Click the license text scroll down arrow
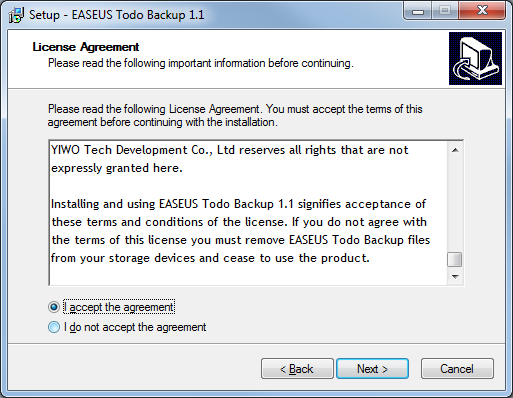The width and height of the screenshot is (513, 398). [455, 277]
